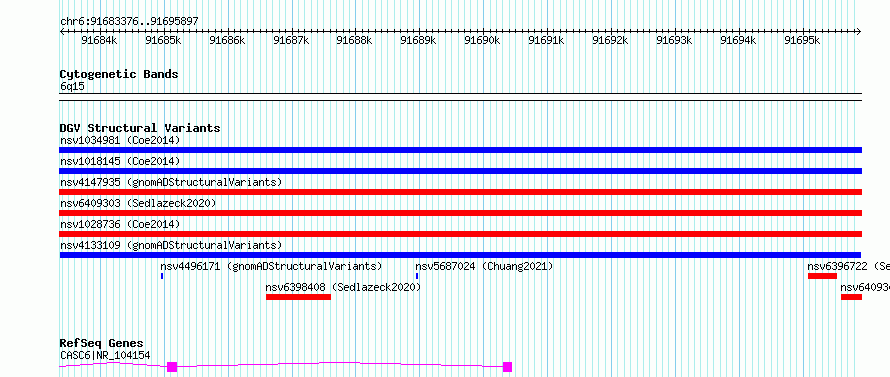Click the nsv6409303 (Sedlazeck2020) label
This screenshot has height=377, width=890.
[138, 203]
